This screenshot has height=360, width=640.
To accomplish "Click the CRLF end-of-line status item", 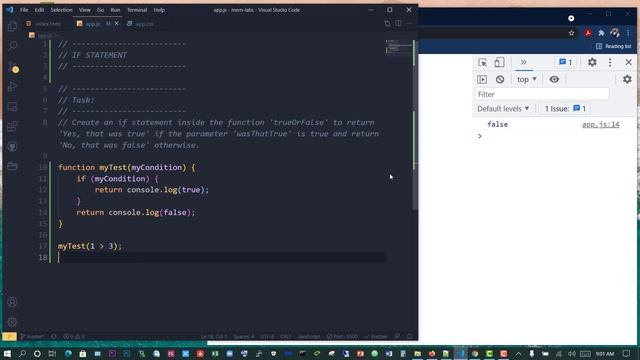I will pos(286,337).
